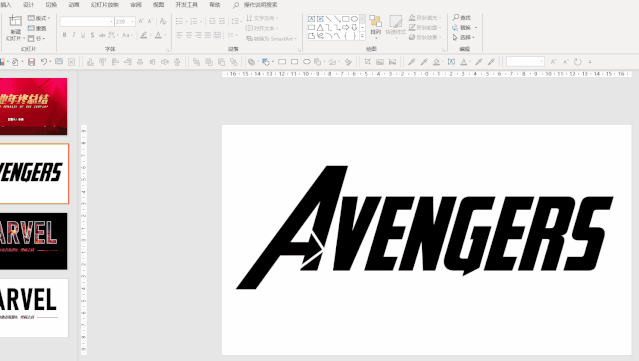Click the increase indent icon

click(222, 21)
